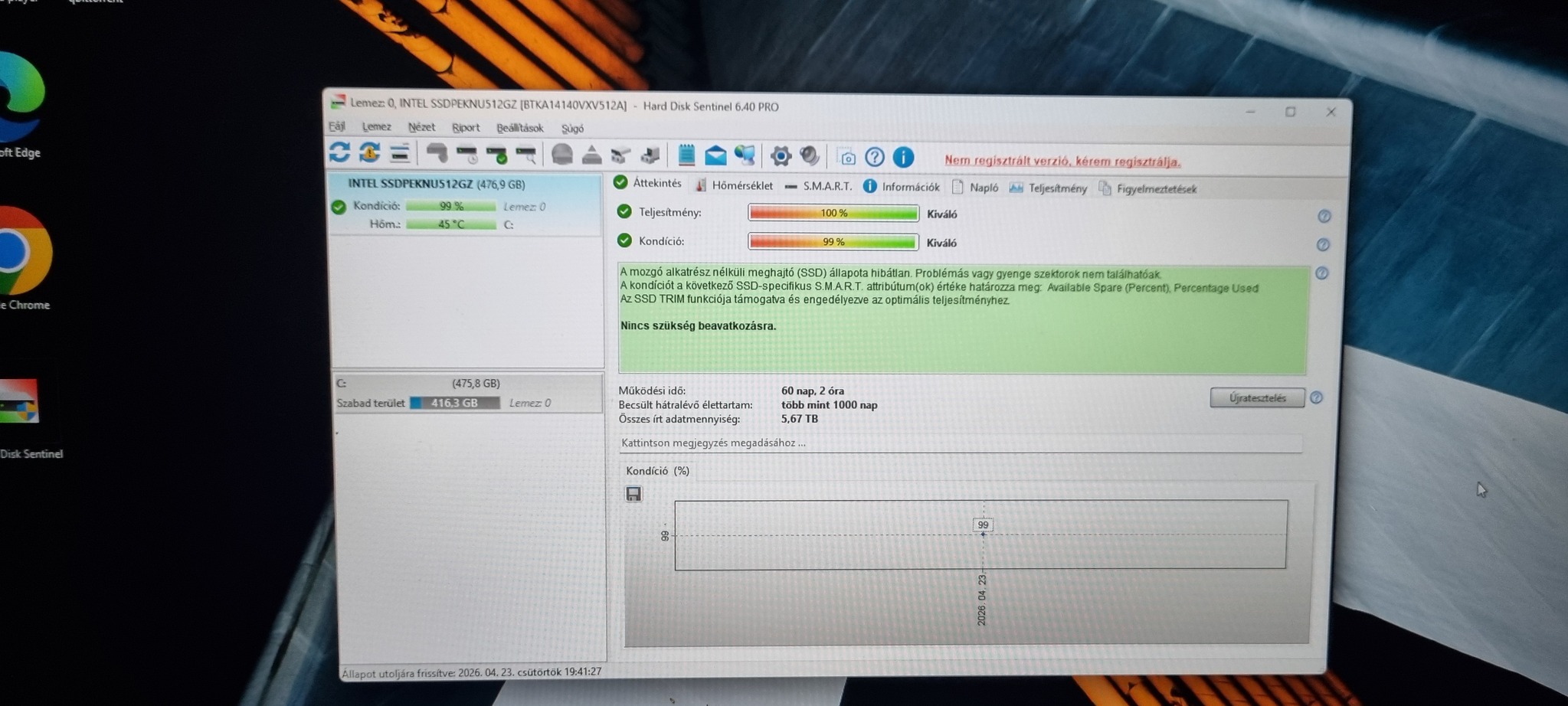Click the 45 °C temperature bar

tap(451, 224)
